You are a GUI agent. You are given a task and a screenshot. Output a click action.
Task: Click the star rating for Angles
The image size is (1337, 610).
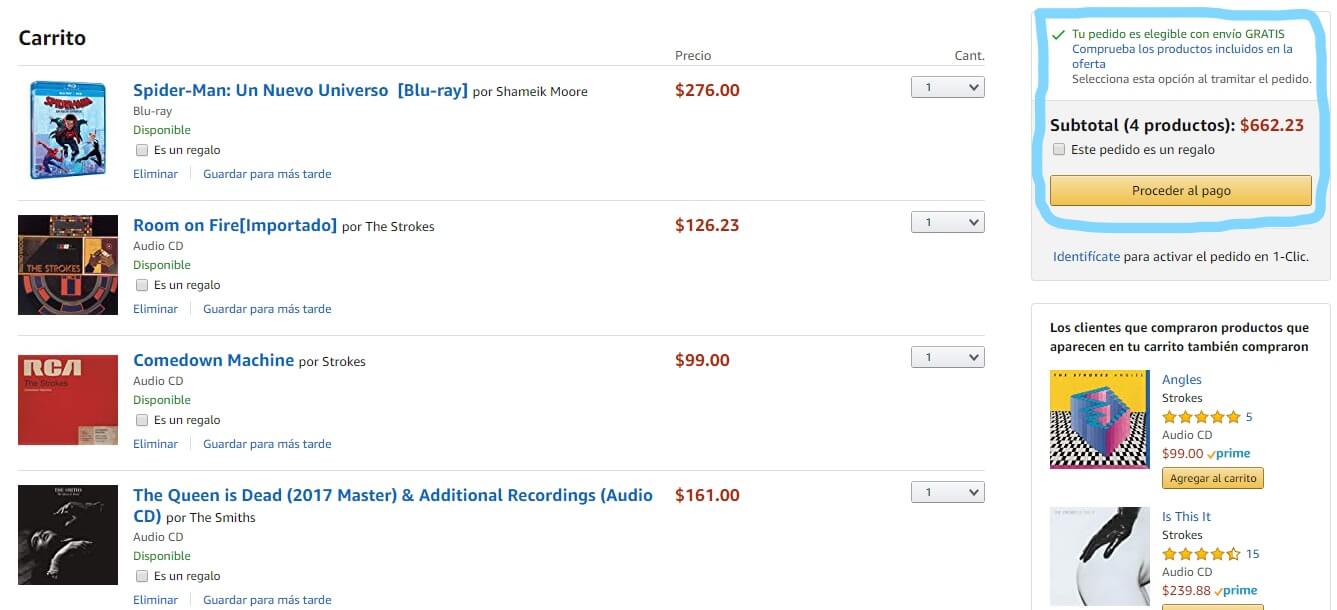tap(1201, 417)
